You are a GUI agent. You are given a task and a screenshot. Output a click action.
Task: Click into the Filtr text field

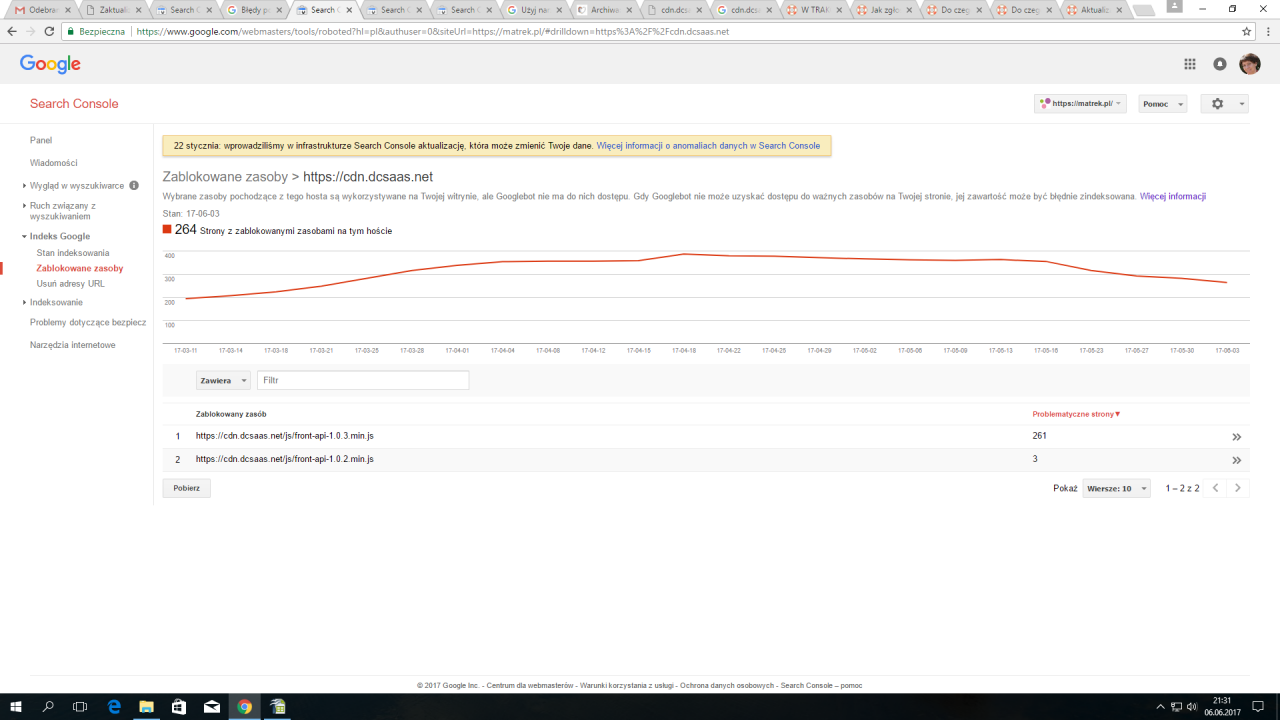pos(363,380)
